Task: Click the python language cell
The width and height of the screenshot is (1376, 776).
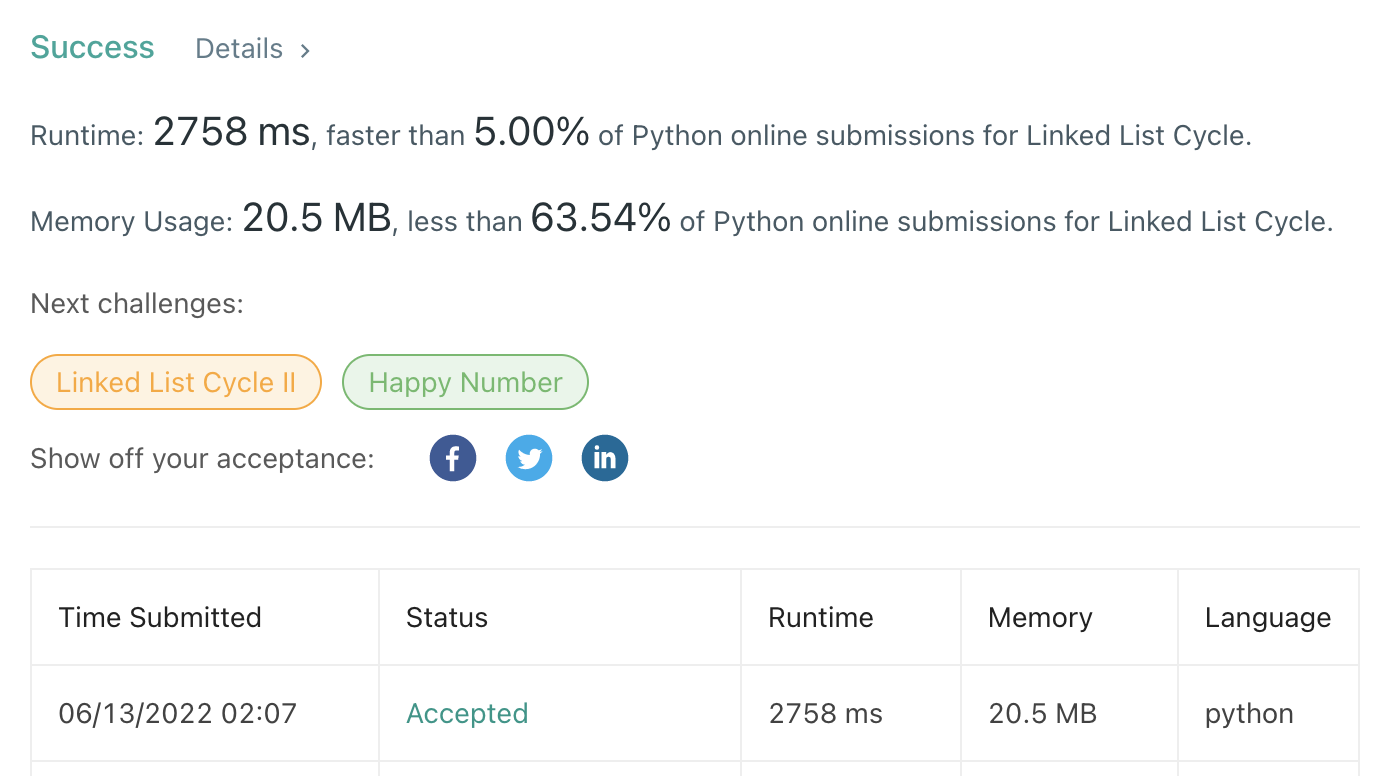Action: coord(1249,713)
